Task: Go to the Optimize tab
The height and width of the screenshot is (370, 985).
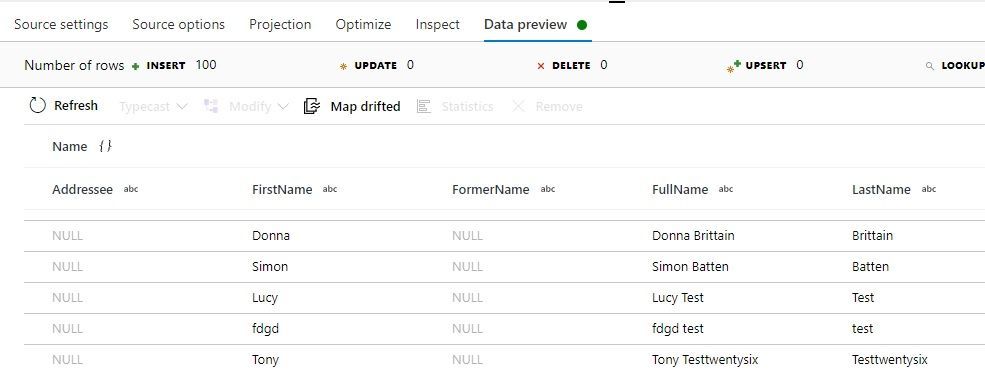Action: 363,24
